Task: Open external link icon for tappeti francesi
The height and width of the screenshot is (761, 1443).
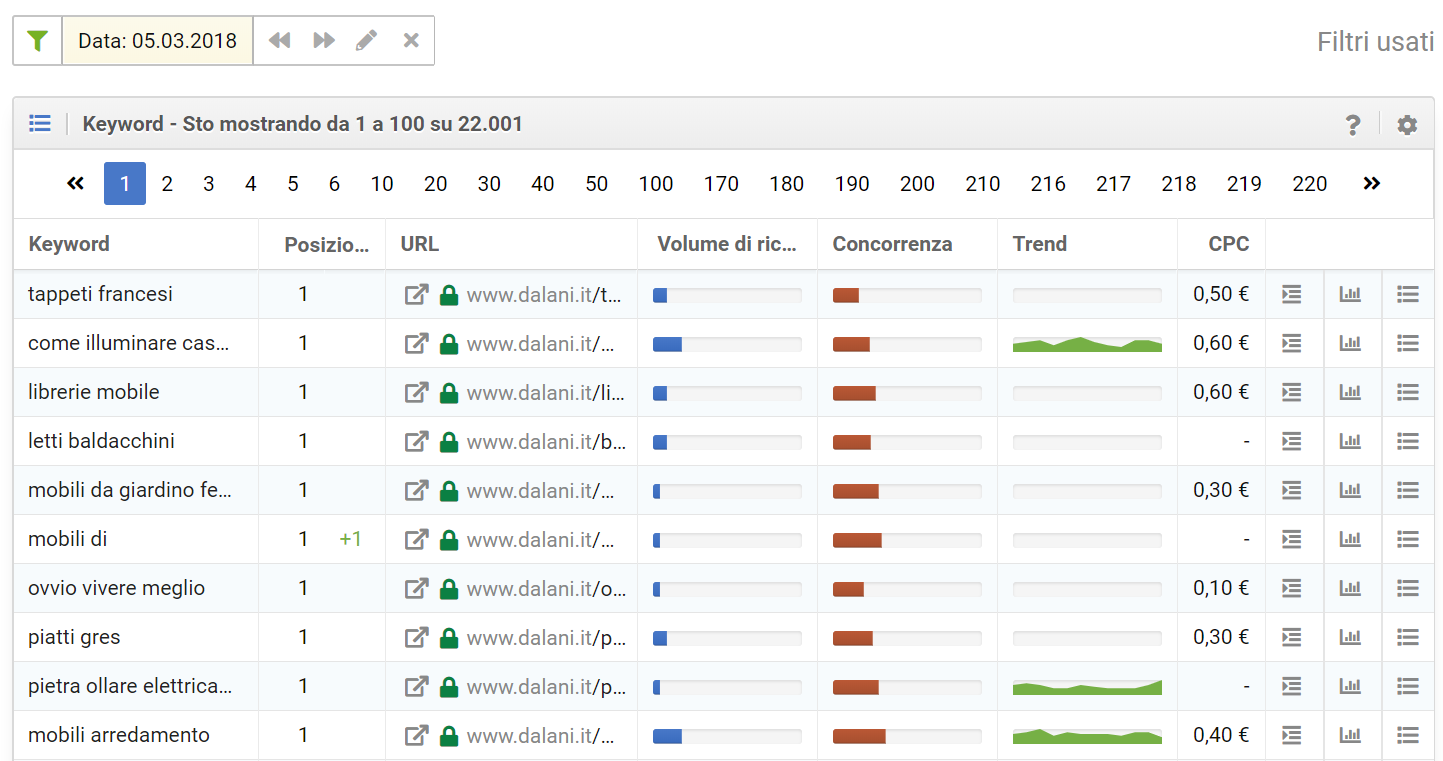Action: point(416,294)
